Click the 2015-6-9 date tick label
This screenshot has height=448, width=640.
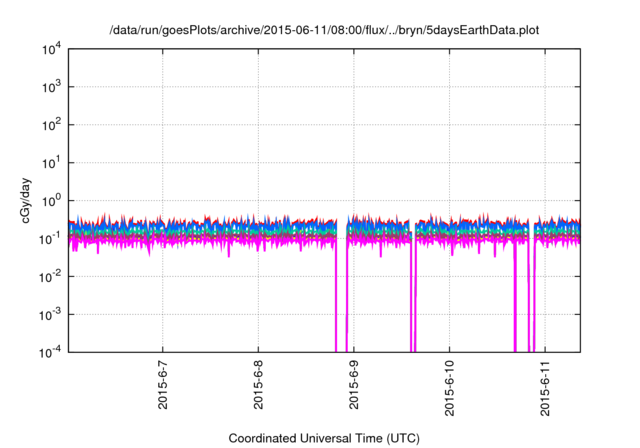coord(353,385)
